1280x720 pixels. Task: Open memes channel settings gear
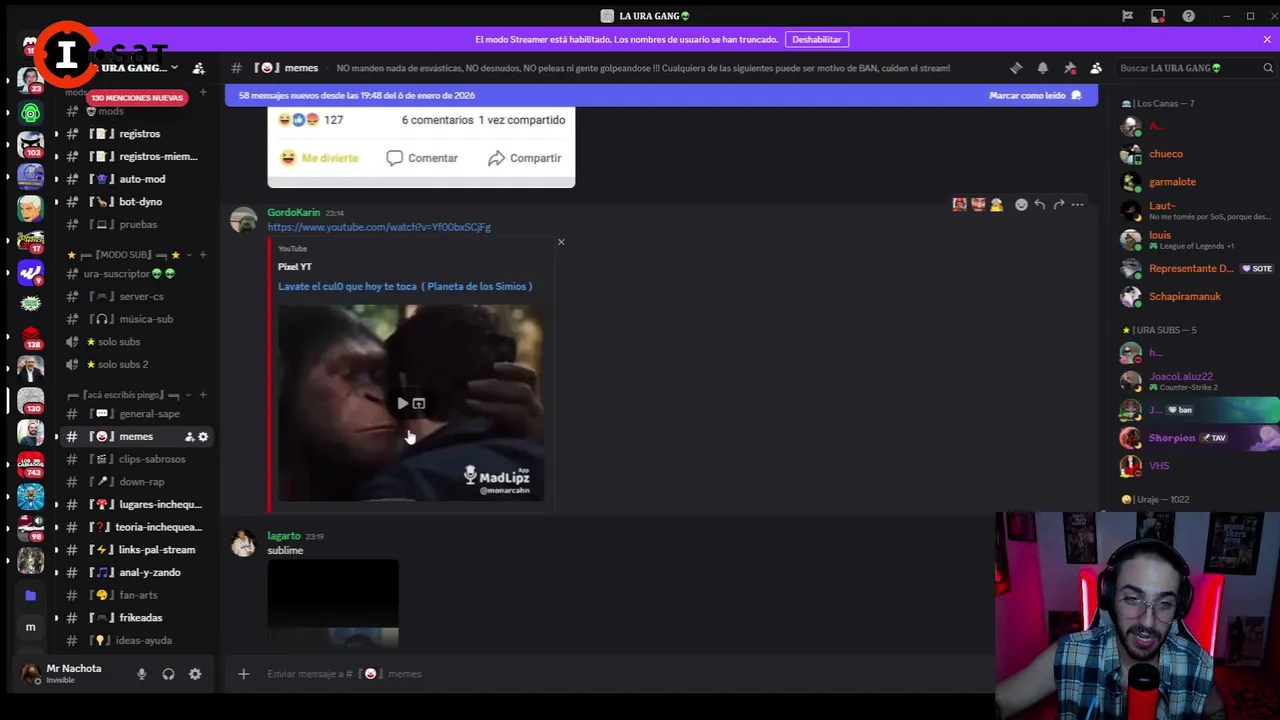click(x=203, y=437)
